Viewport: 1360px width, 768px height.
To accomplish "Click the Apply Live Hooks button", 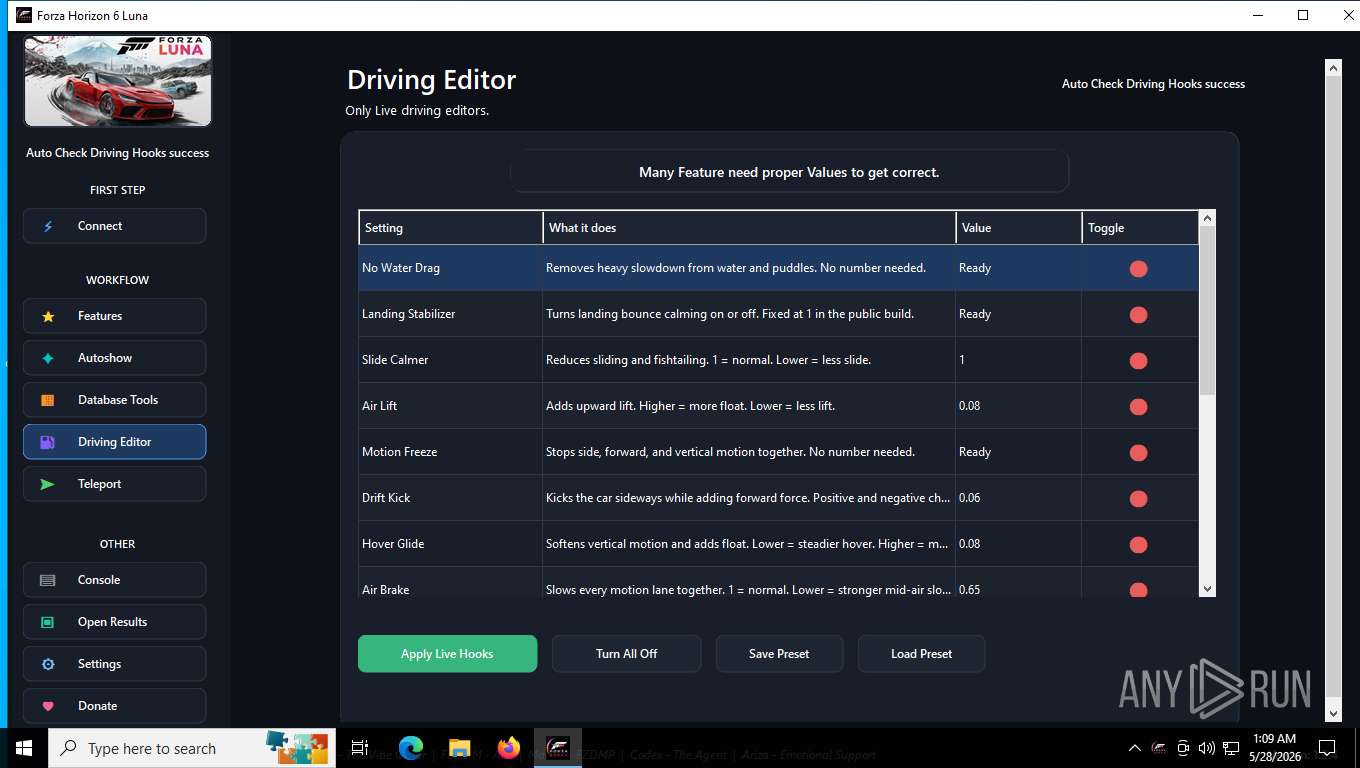I will [447, 654].
